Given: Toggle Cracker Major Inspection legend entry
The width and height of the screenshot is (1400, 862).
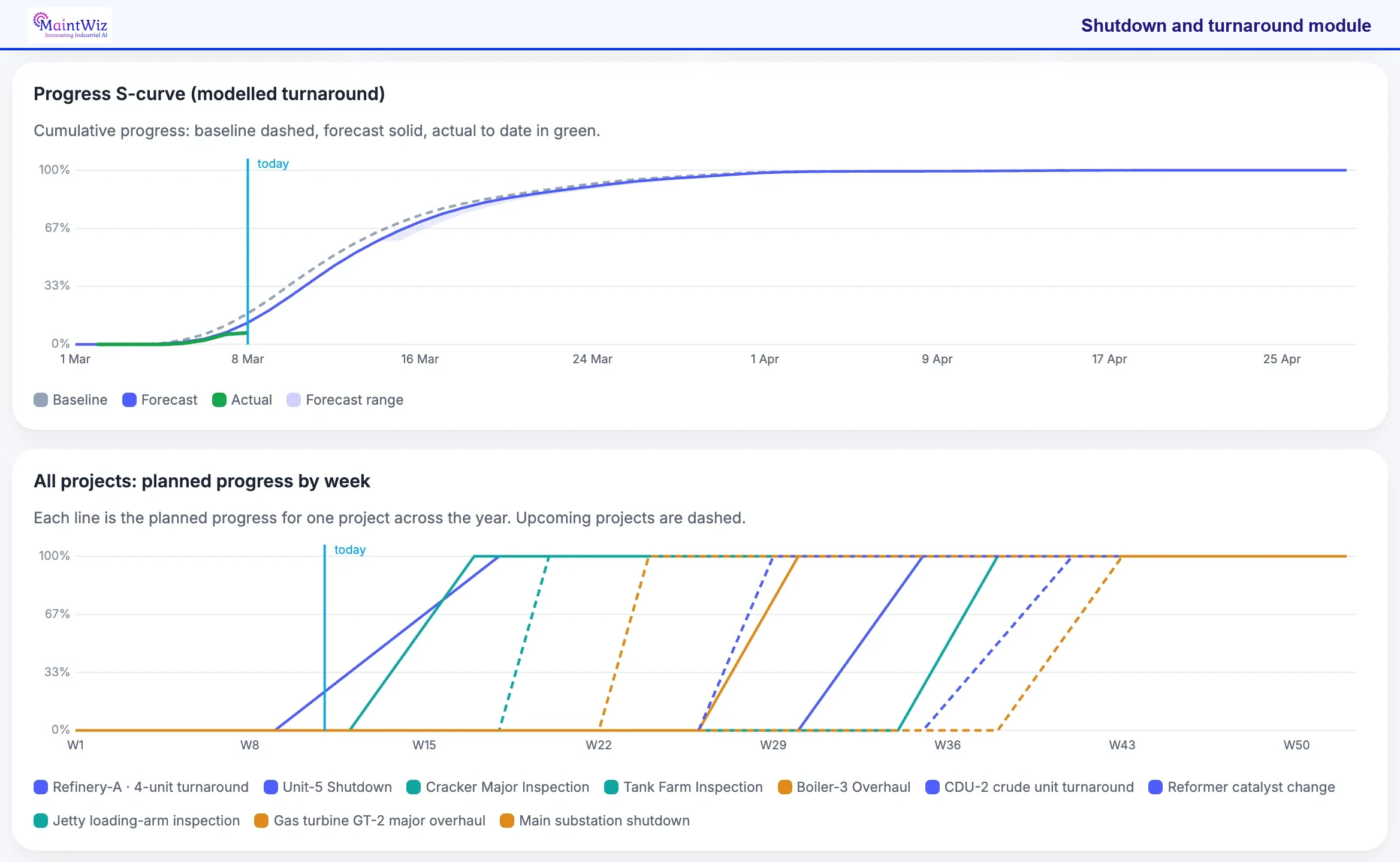Looking at the screenshot, I should (x=498, y=787).
